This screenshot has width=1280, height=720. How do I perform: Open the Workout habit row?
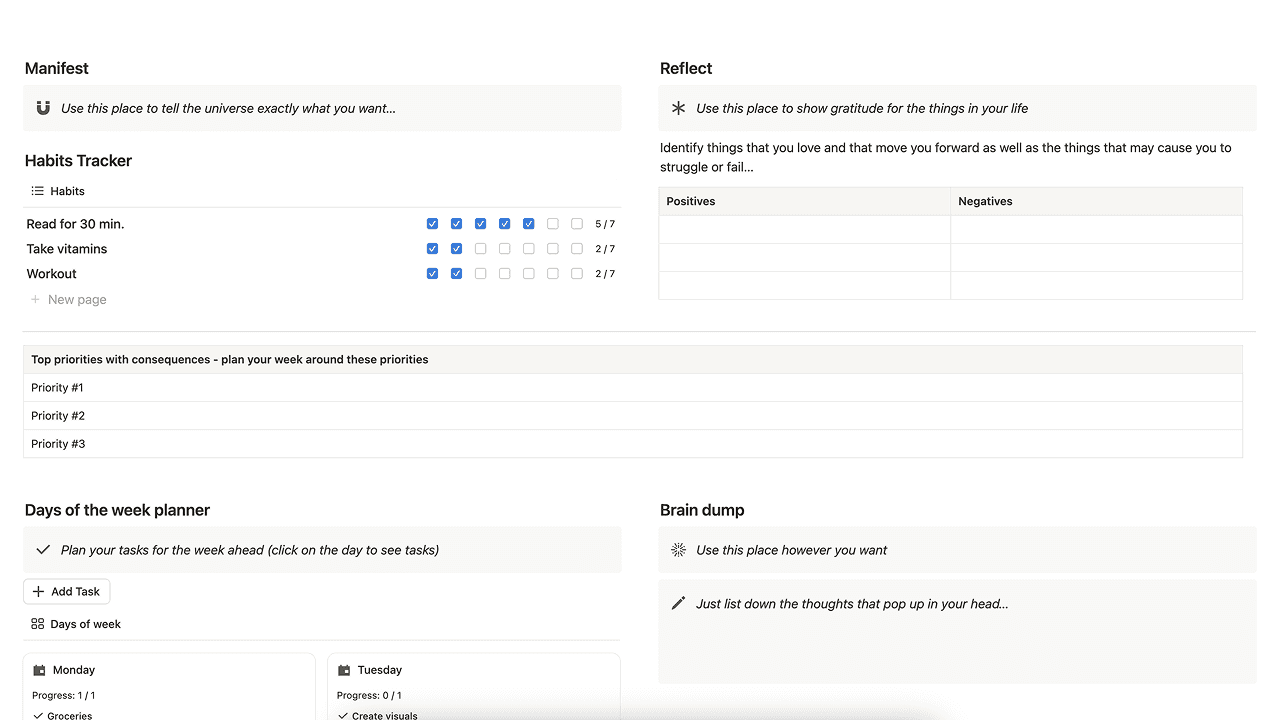point(322,273)
